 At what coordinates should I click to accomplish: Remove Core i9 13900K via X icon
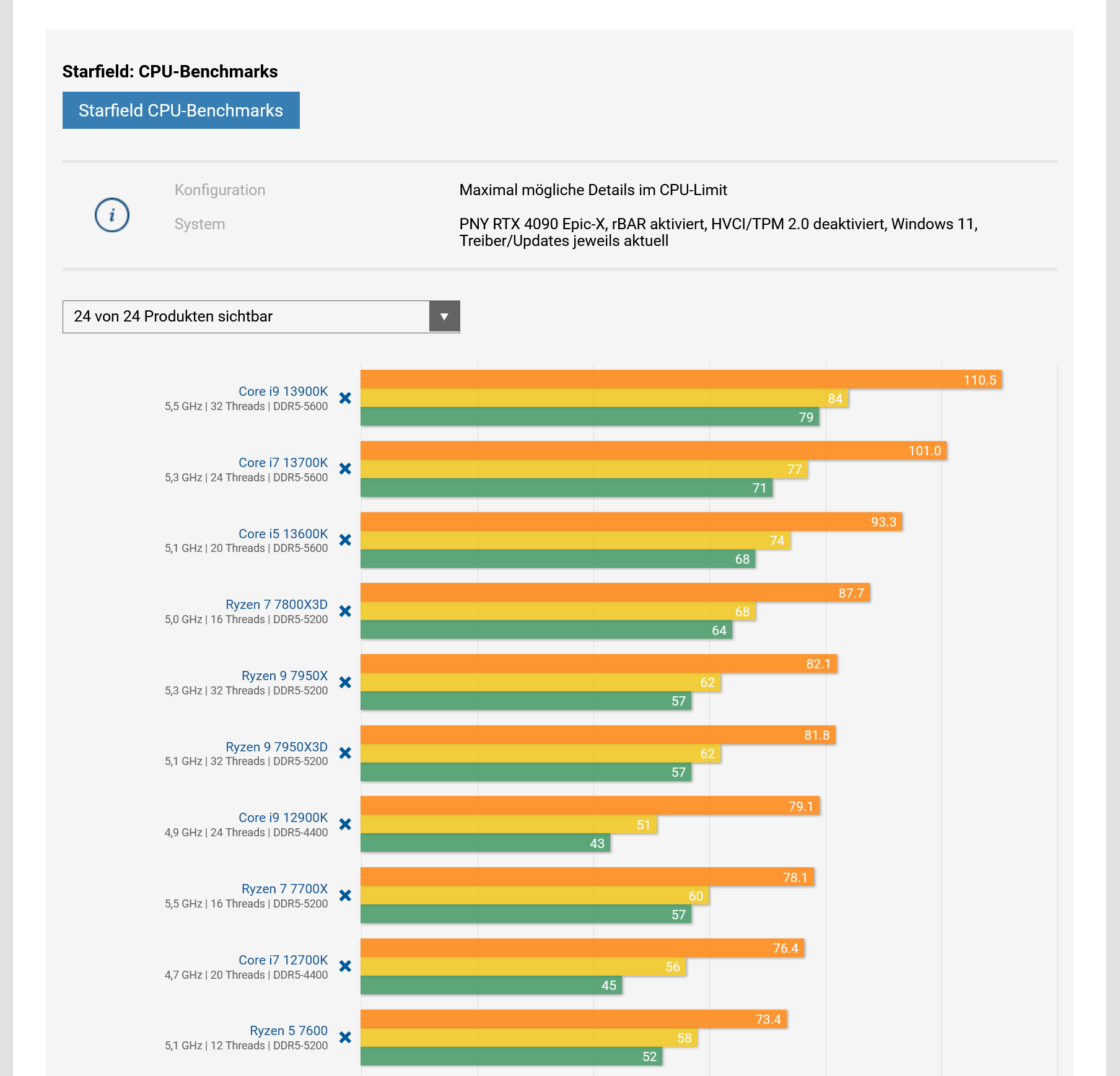346,398
